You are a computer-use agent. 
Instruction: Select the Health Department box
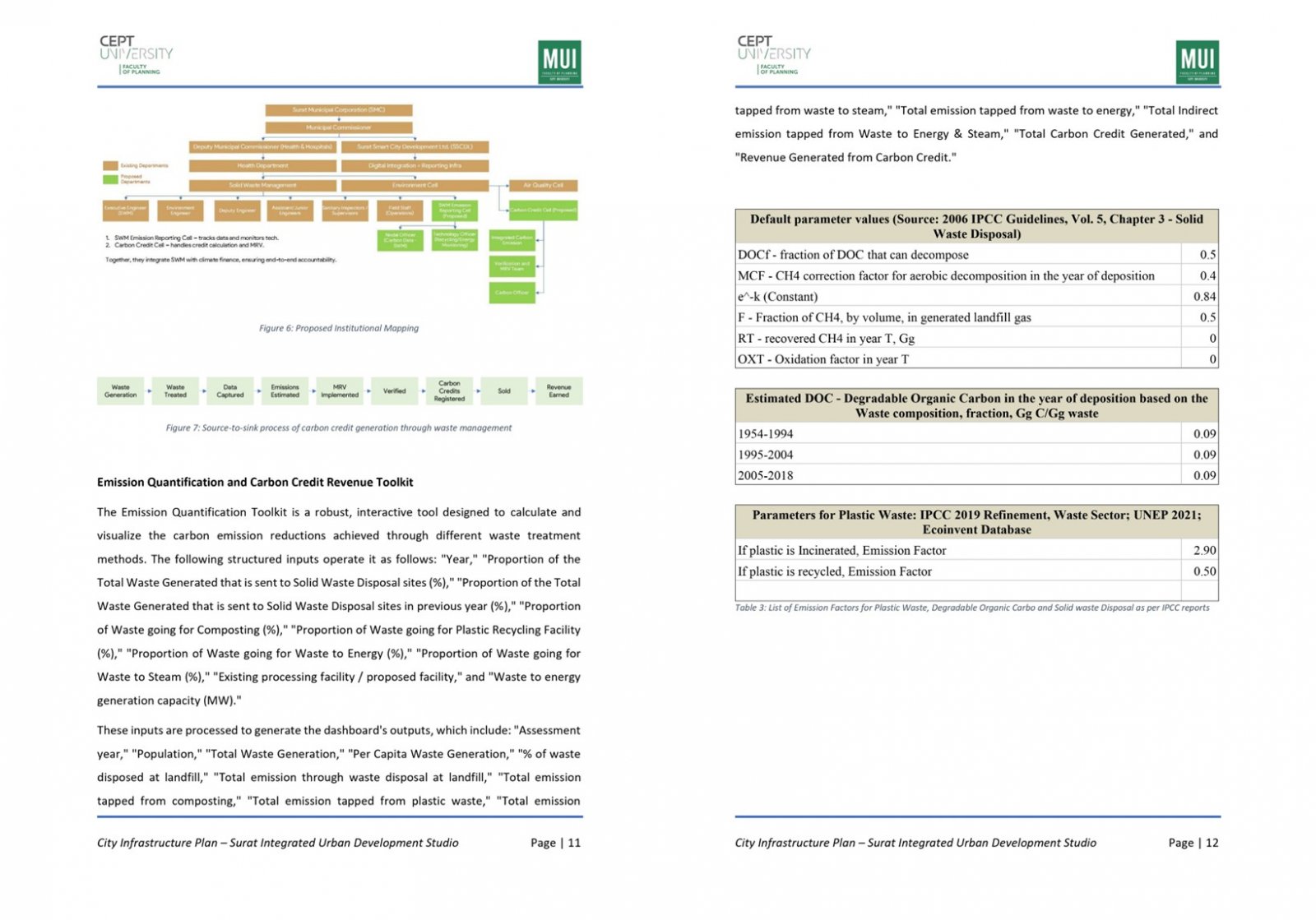coord(263,165)
